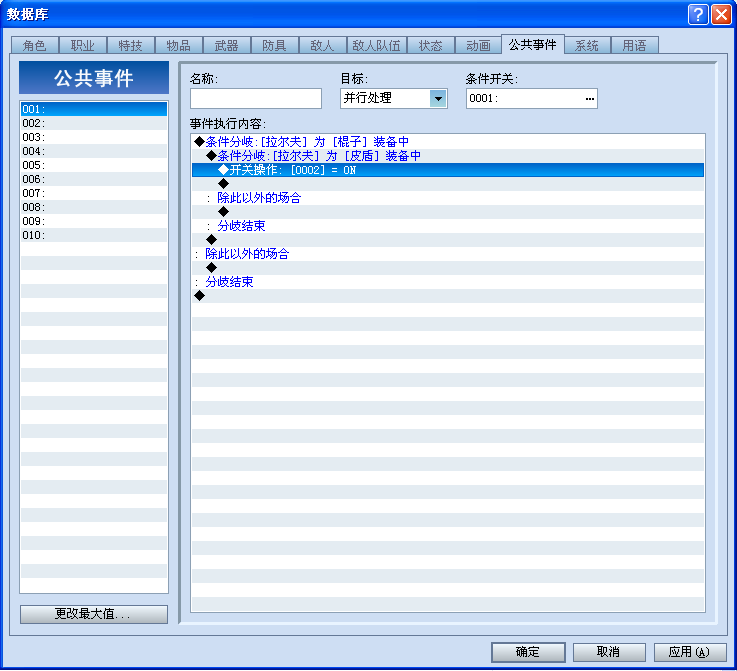Select the last empty diamond line
The image size is (737, 671).
(x=448, y=296)
